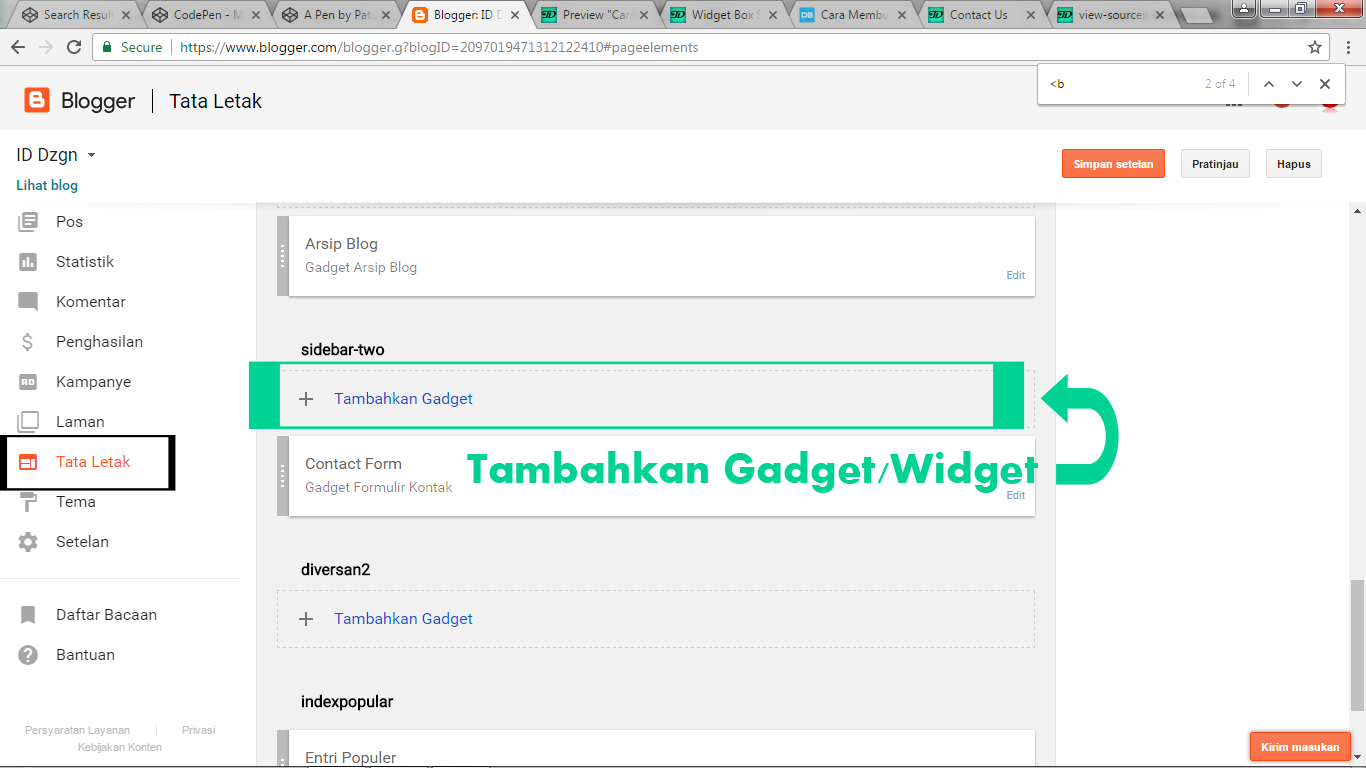Click Entri Populer gadget title
Viewport: 1366px width, 768px height.
350,758
